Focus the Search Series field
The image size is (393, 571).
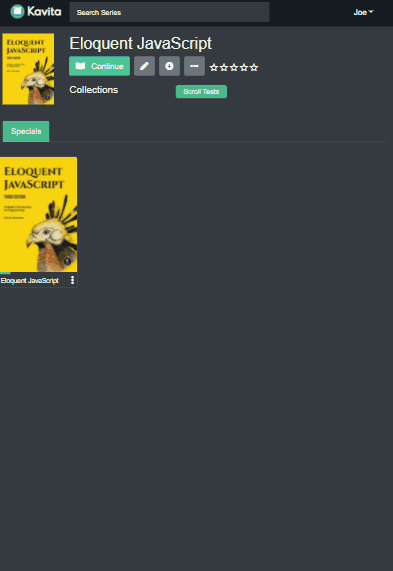[169, 12]
